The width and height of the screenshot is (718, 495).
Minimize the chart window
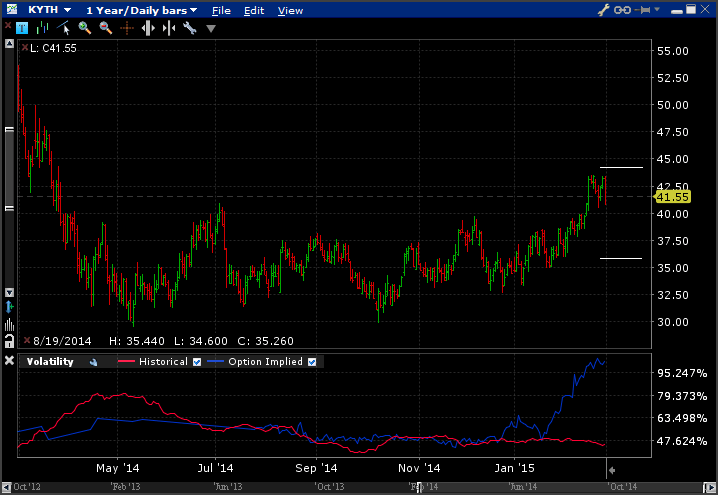coord(678,10)
